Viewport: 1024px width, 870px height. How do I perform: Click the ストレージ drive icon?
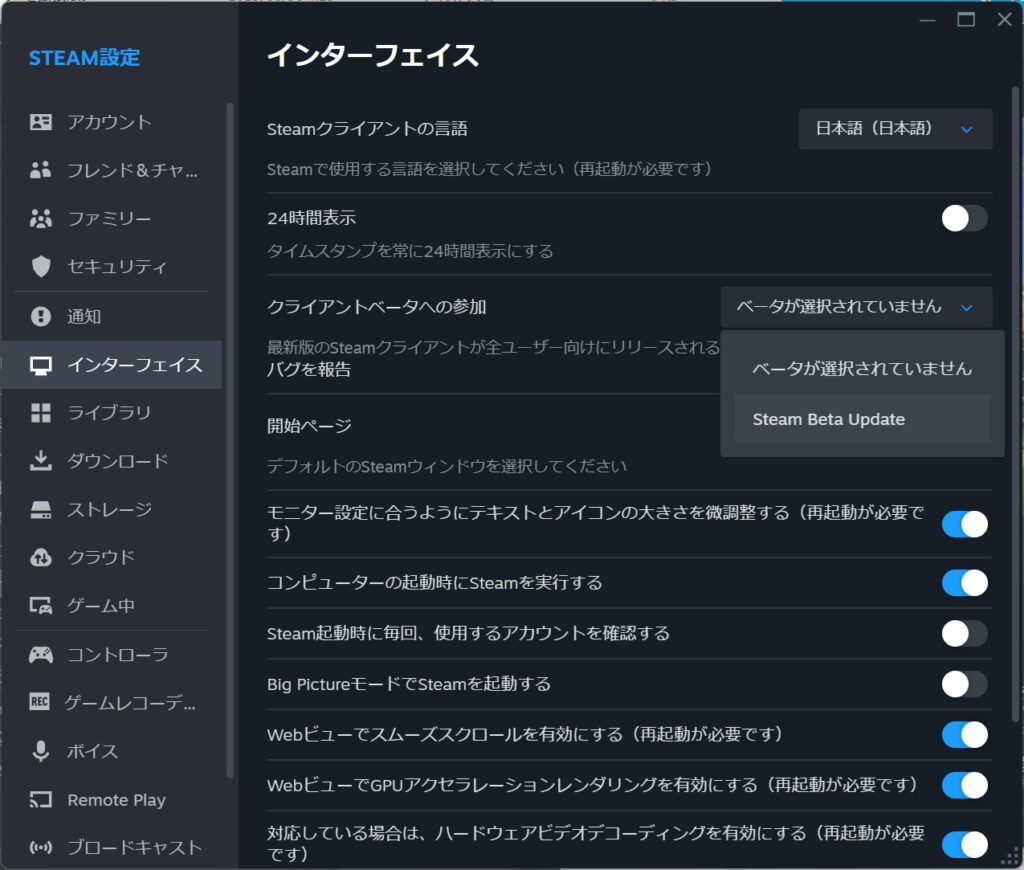click(x=40, y=509)
